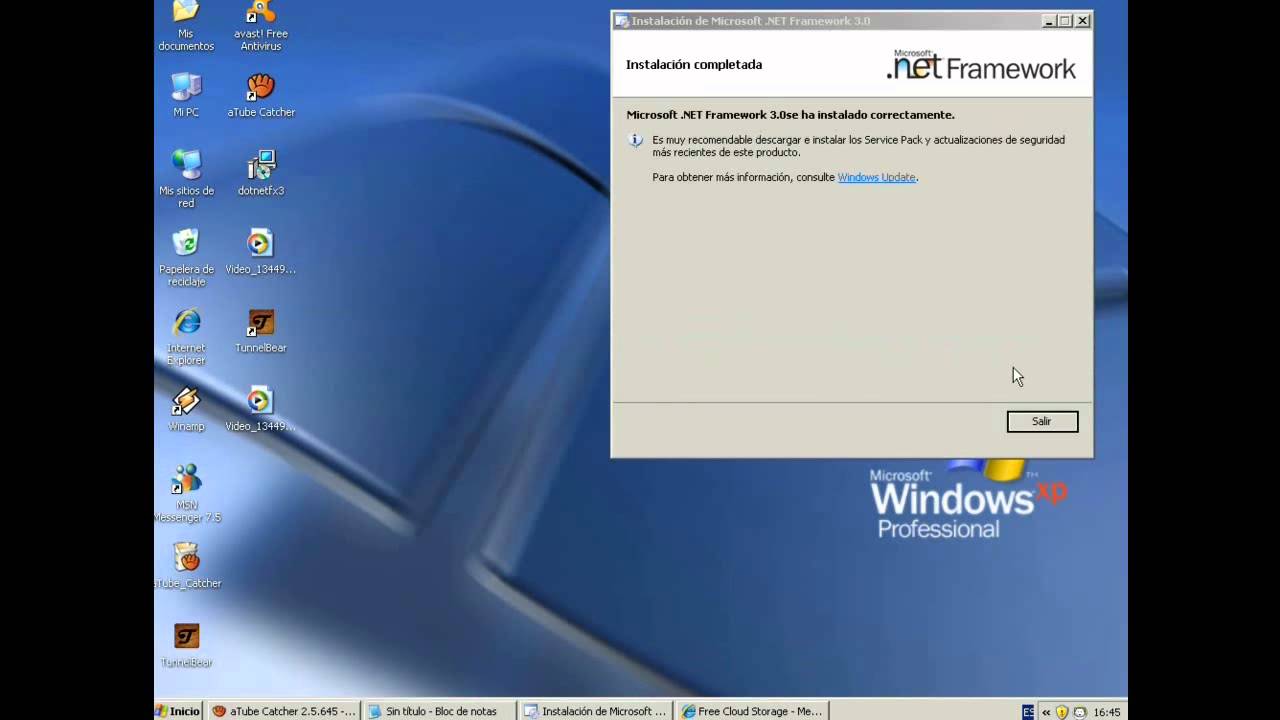Select aTube Catcher shortcut with baseball glove icon
Screen dimensions: 1280x720
pyautogui.click(x=261, y=95)
